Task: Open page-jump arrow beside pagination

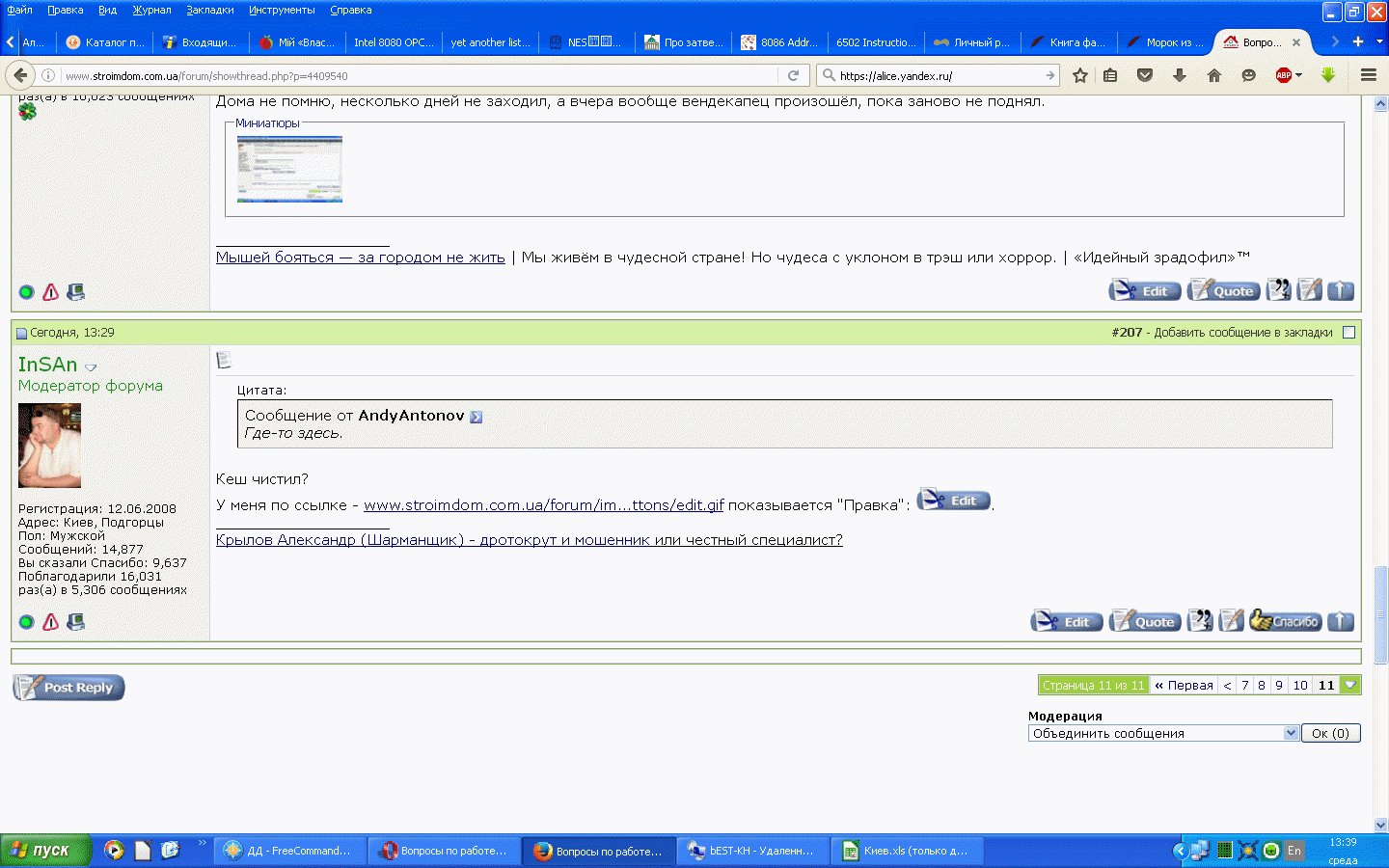Action: [1351, 685]
